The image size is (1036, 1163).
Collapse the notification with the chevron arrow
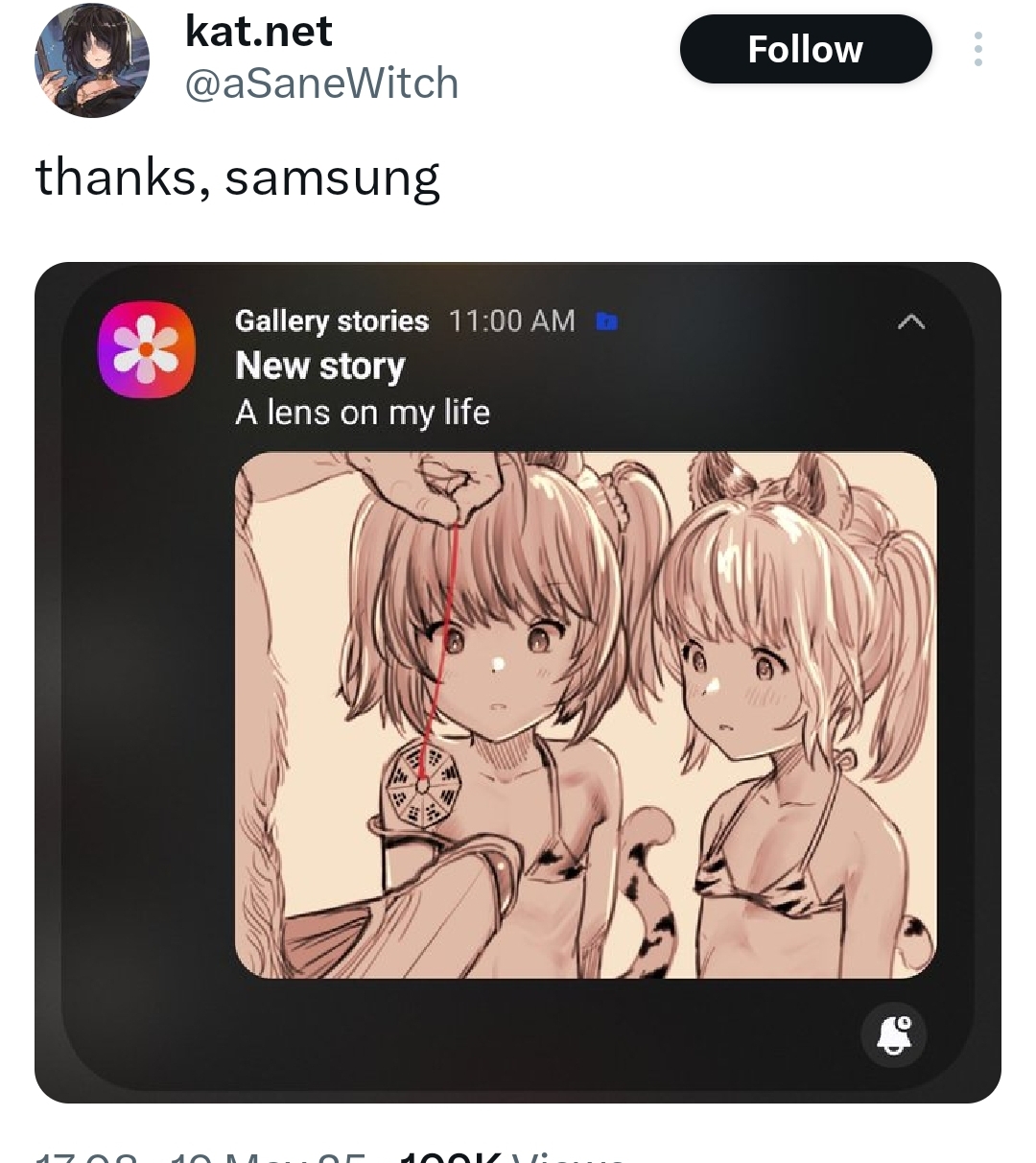tap(910, 322)
